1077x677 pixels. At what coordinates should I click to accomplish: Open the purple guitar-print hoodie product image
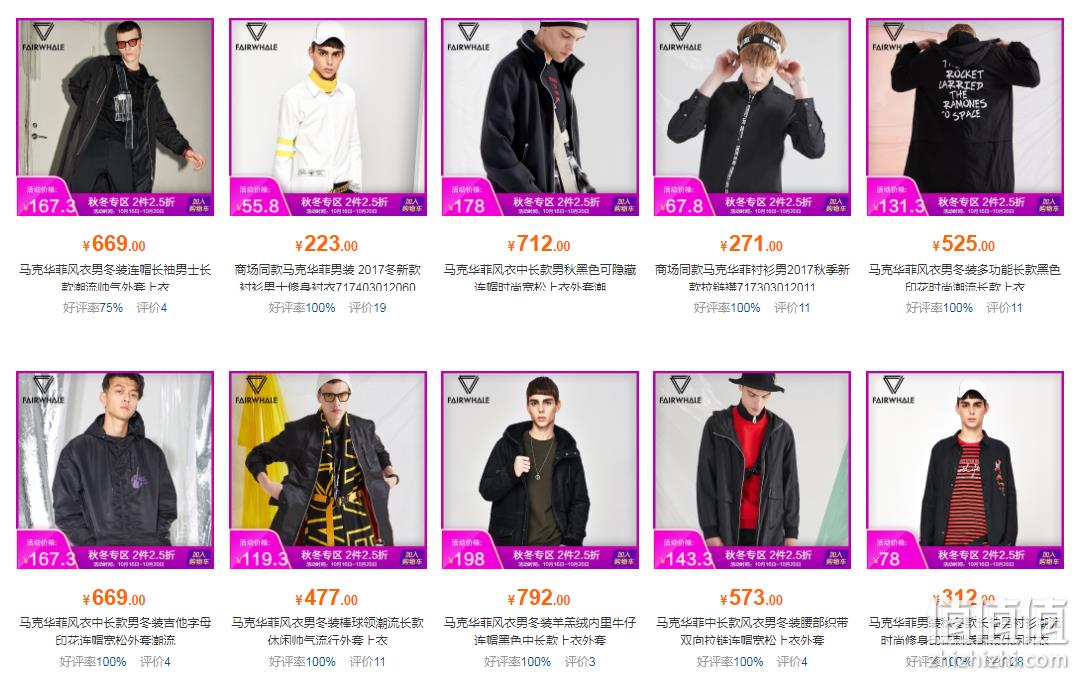pyautogui.click(x=115, y=470)
